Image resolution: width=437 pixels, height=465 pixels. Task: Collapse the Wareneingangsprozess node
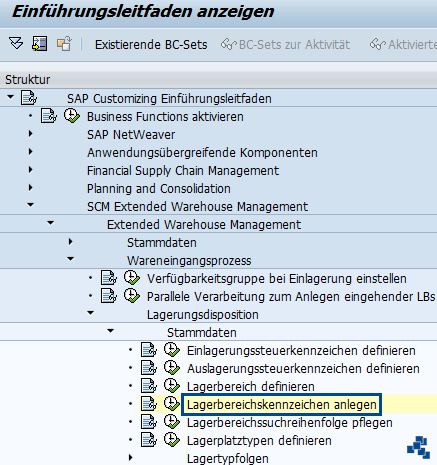tap(70, 259)
